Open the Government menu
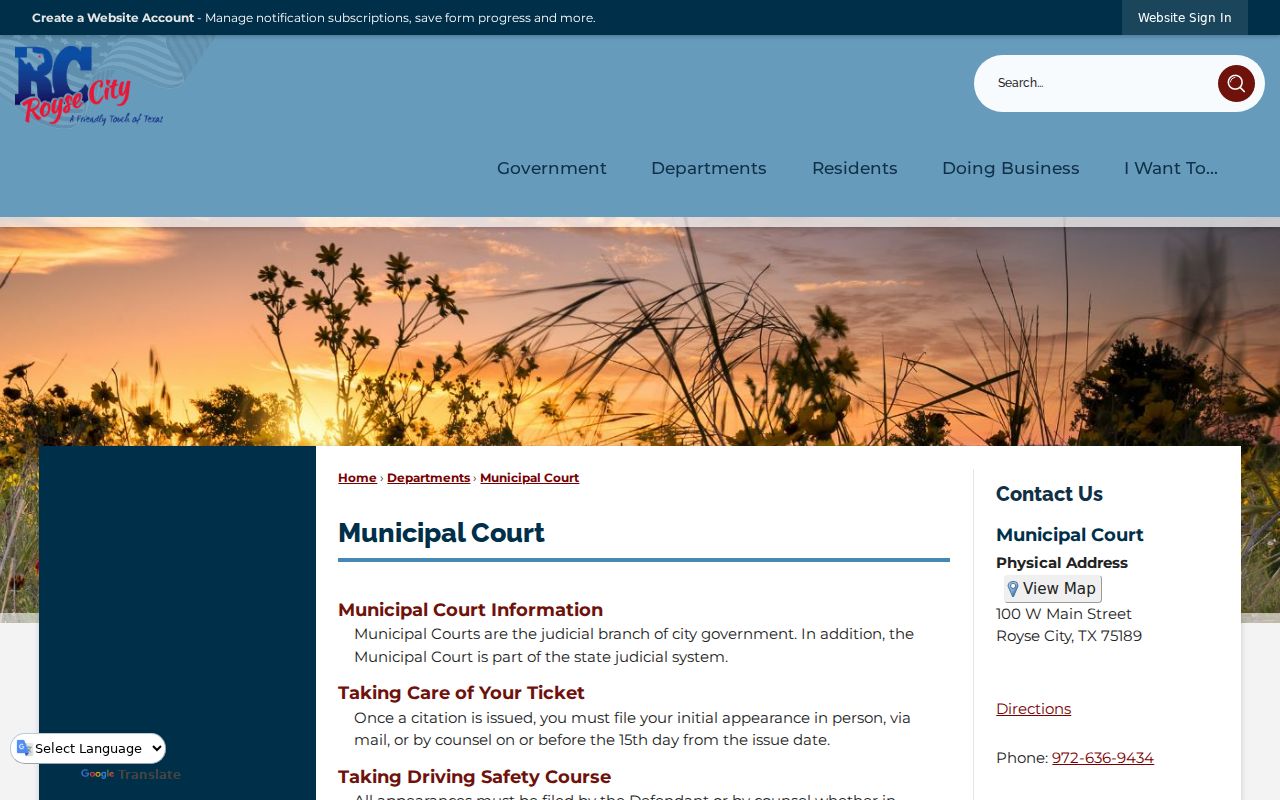Image resolution: width=1280 pixels, height=800 pixels. [x=552, y=168]
